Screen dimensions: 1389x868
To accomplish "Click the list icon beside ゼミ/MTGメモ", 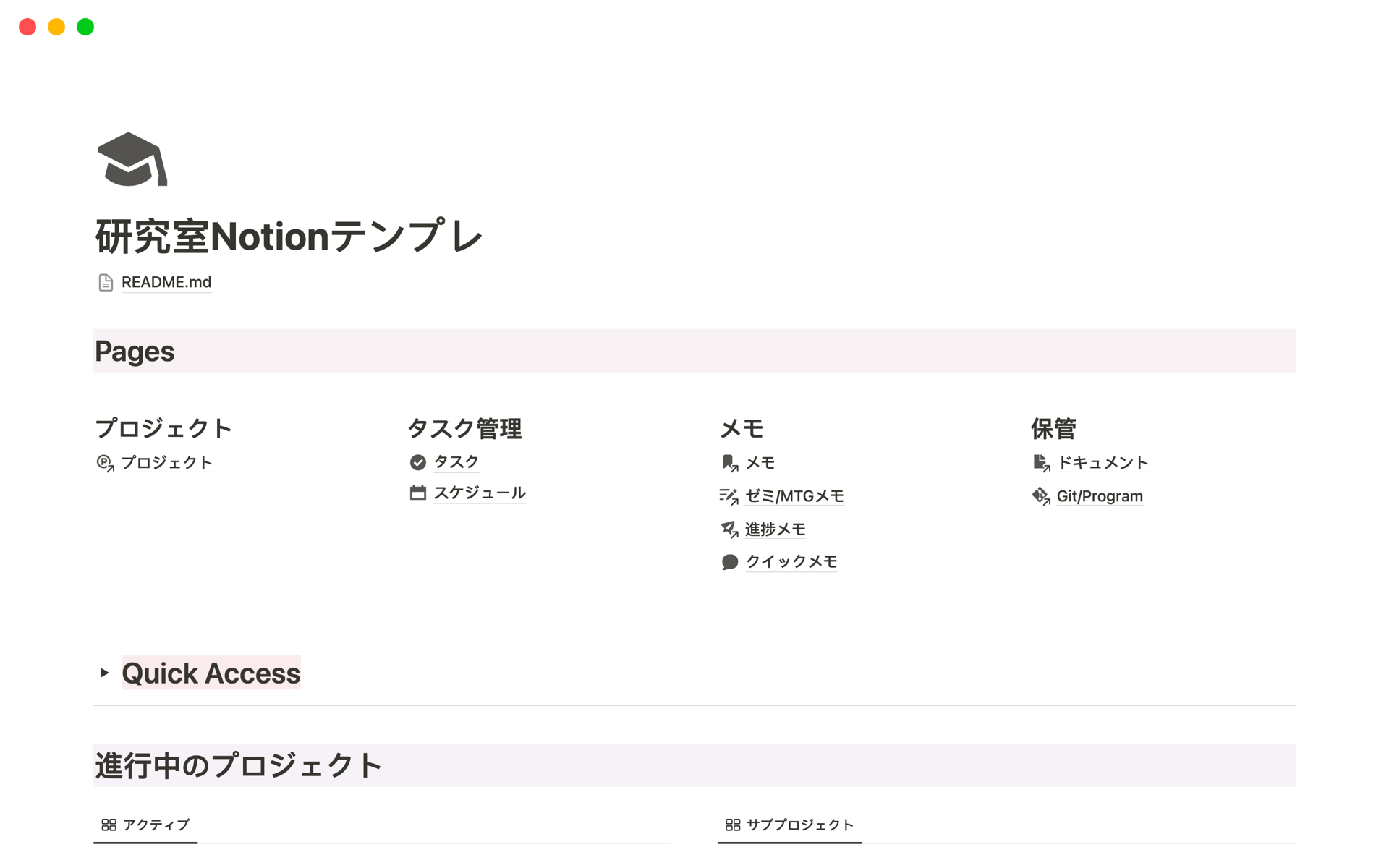I will 729,495.
